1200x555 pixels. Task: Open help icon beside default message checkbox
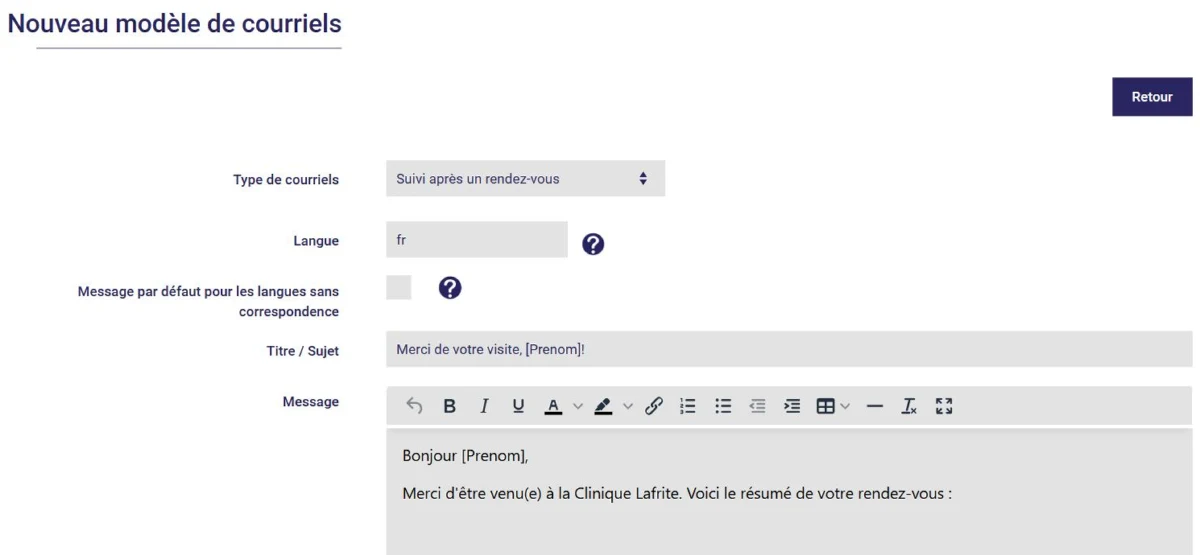450,288
